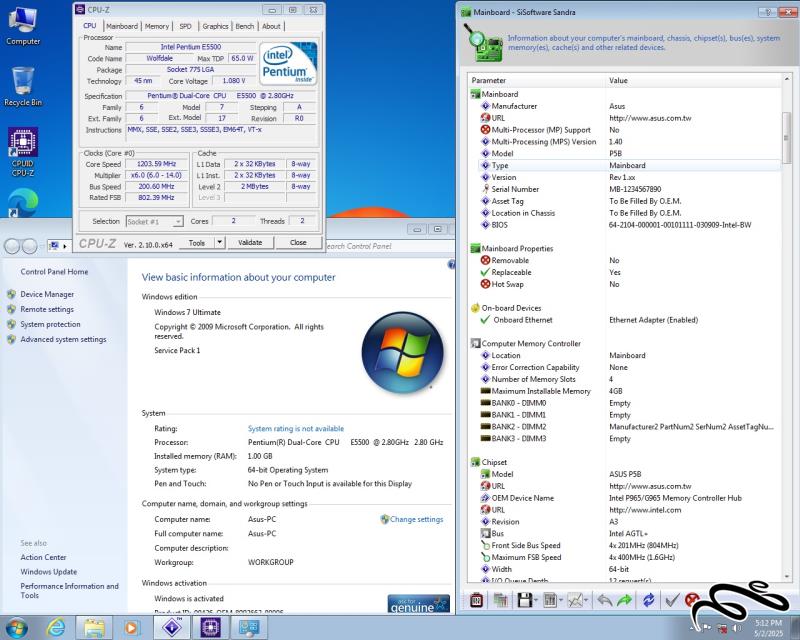
Task: Click 'System rating is not available' link
Action: 296,429
